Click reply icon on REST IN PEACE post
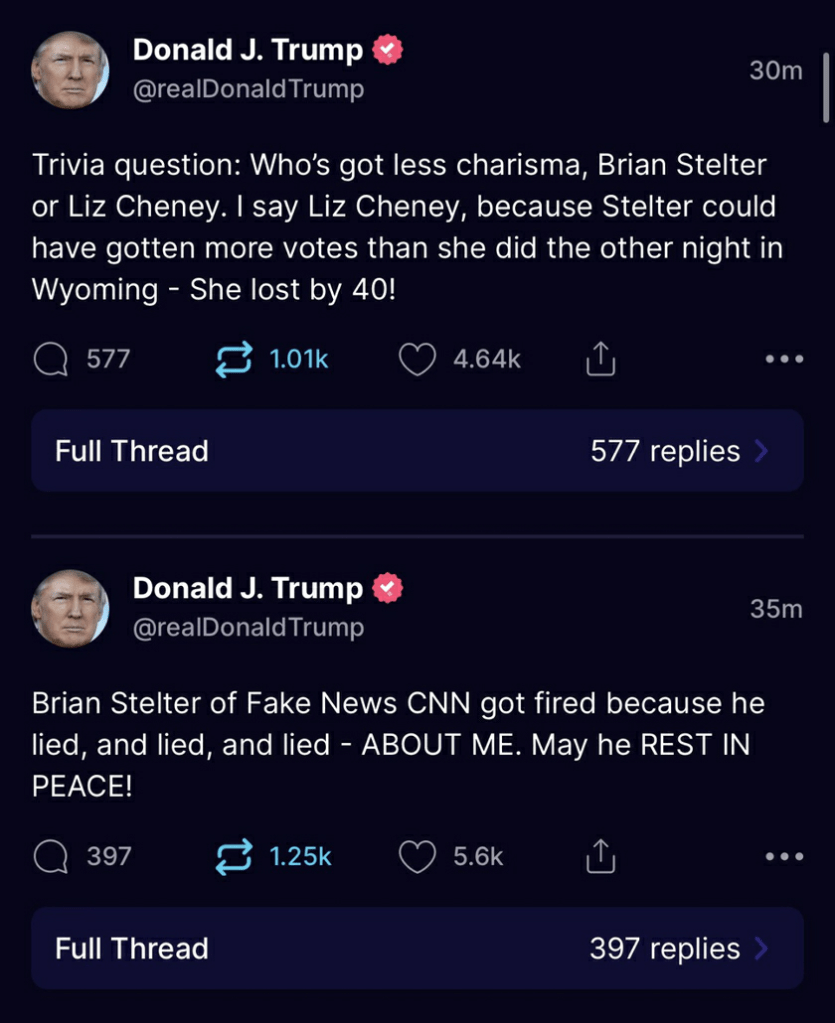This screenshot has width=835, height=1023. 49,857
